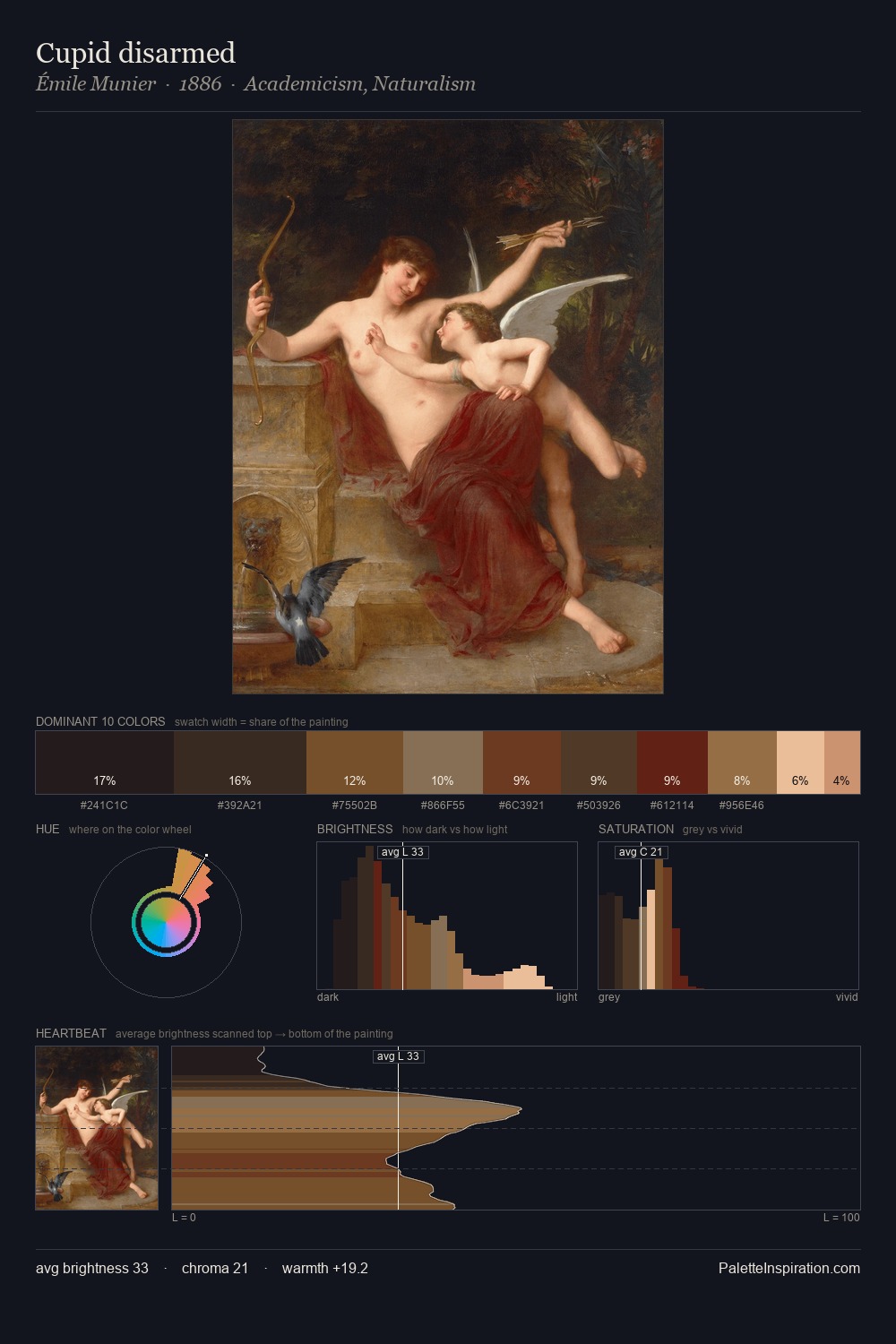Click the first 9% swatch #6C3921

521,762
